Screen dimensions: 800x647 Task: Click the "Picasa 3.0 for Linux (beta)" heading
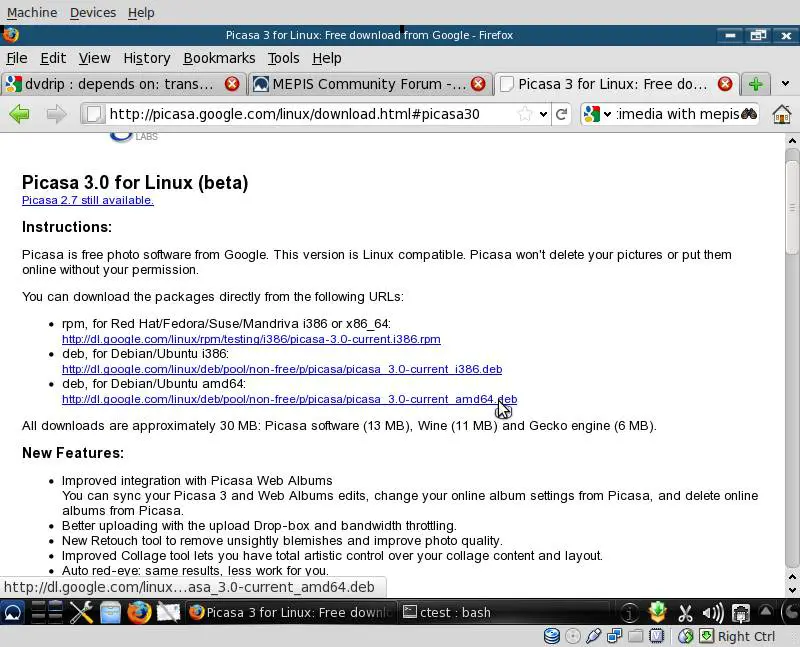pyautogui.click(x=135, y=183)
